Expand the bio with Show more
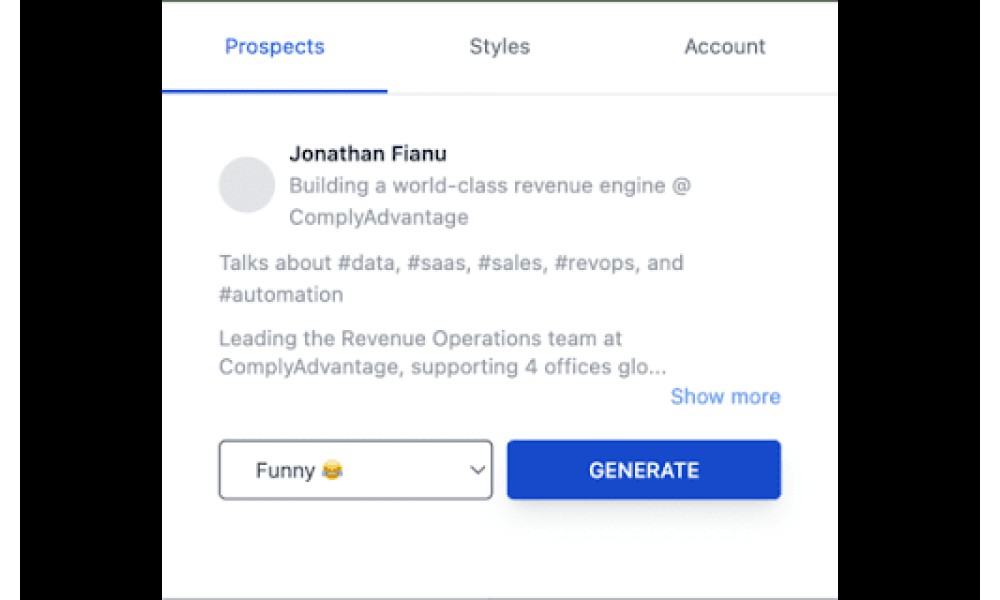1000x600 pixels. click(725, 397)
